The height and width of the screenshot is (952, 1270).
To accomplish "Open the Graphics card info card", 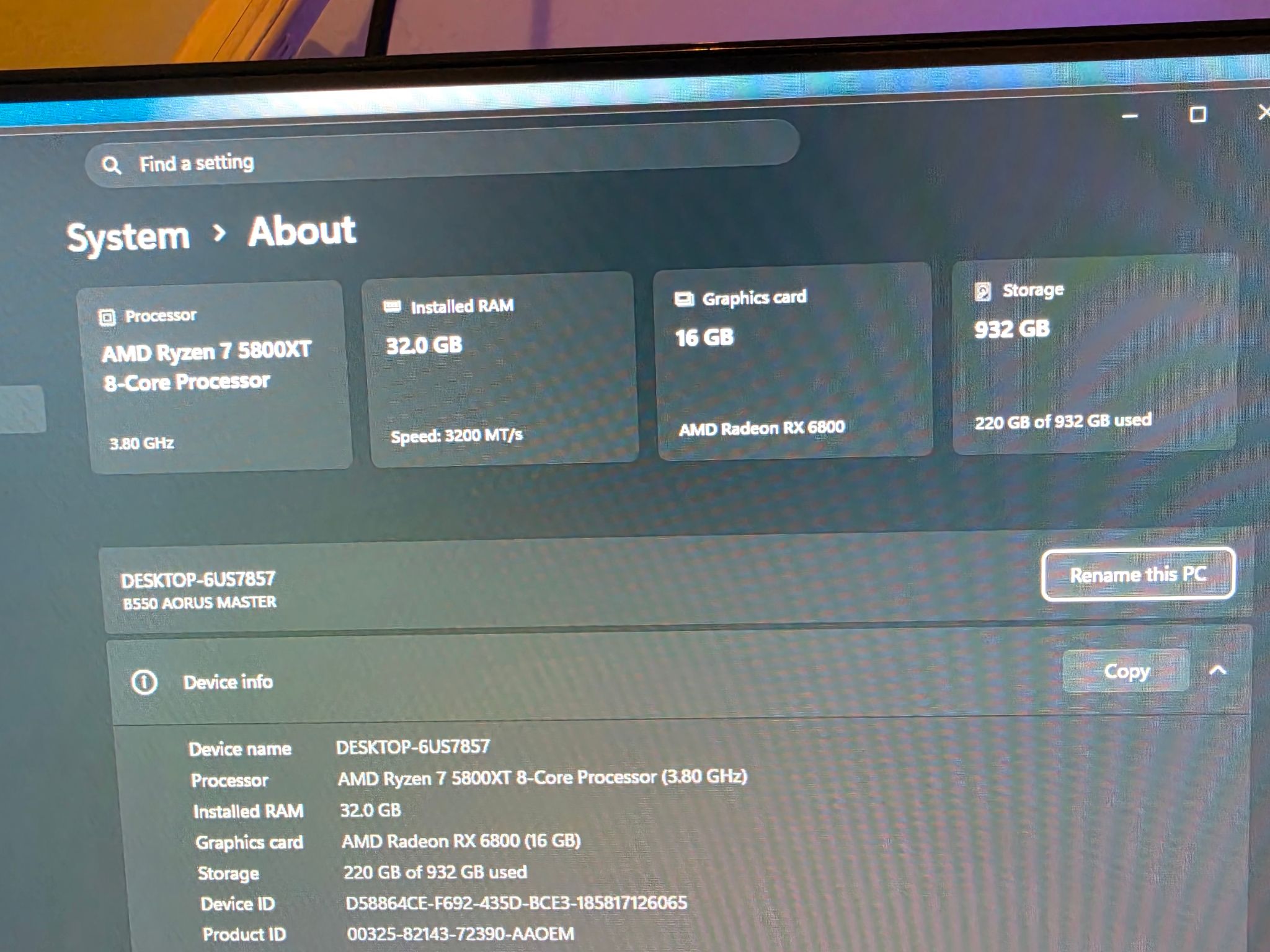I will click(x=793, y=362).
